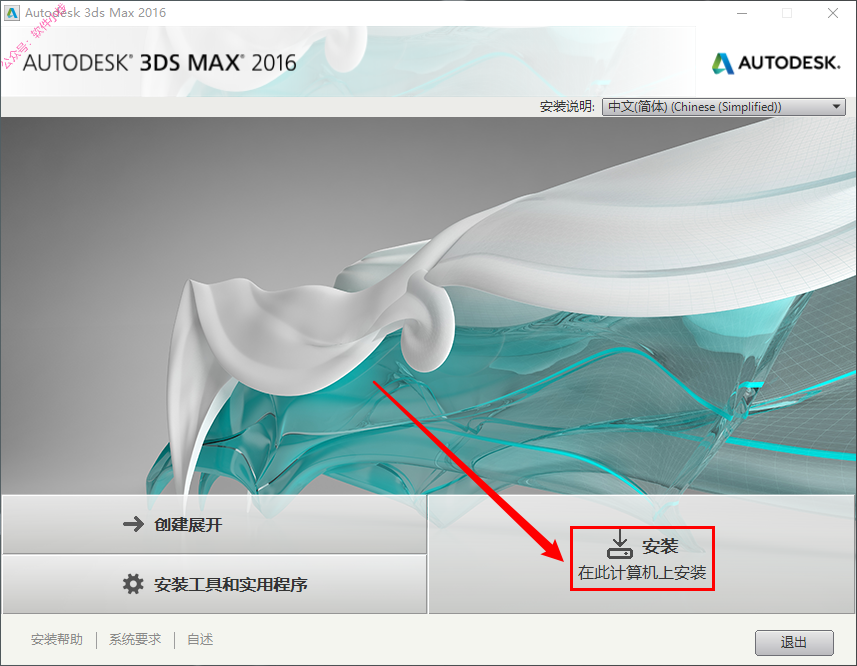This screenshot has width=857, height=666.
Task: Select 在此计算机上安装 text
Action: click(642, 573)
